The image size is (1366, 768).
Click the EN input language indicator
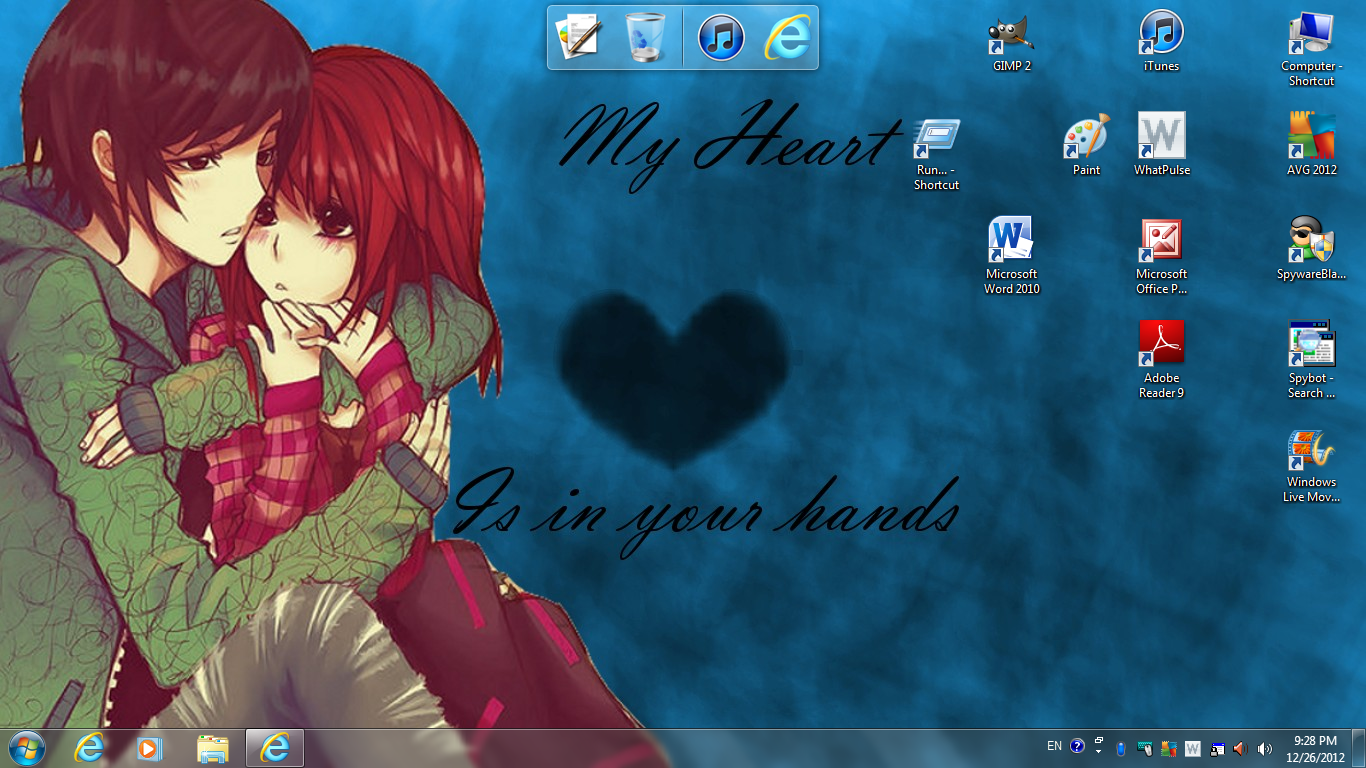[x=1054, y=746]
